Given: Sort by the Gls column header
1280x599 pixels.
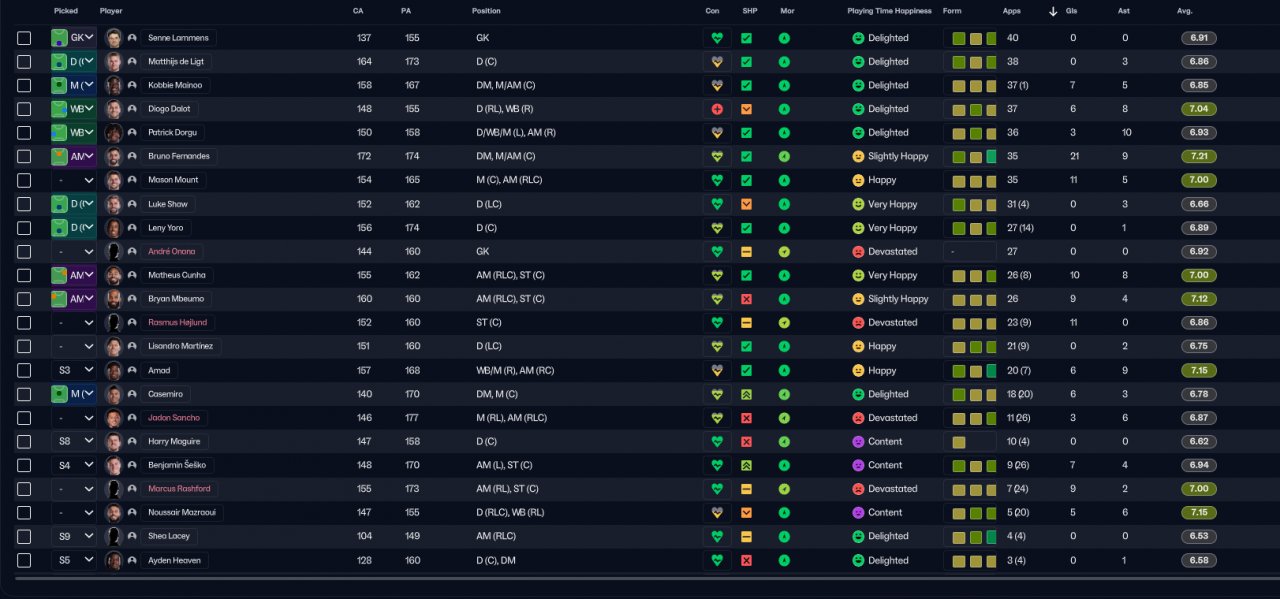Looking at the screenshot, I should [x=1072, y=11].
